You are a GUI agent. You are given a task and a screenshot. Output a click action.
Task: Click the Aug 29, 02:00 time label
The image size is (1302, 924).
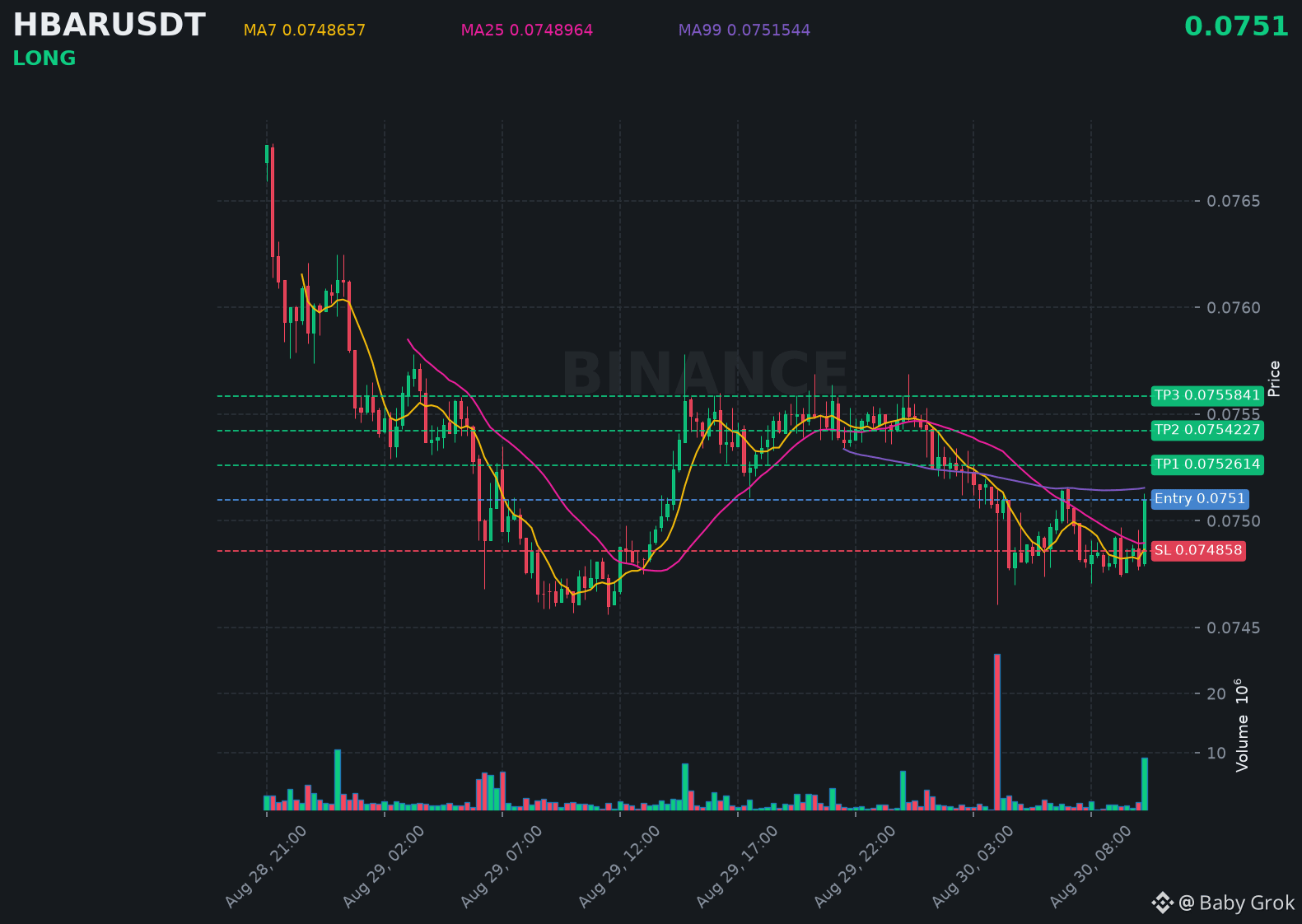click(384, 866)
